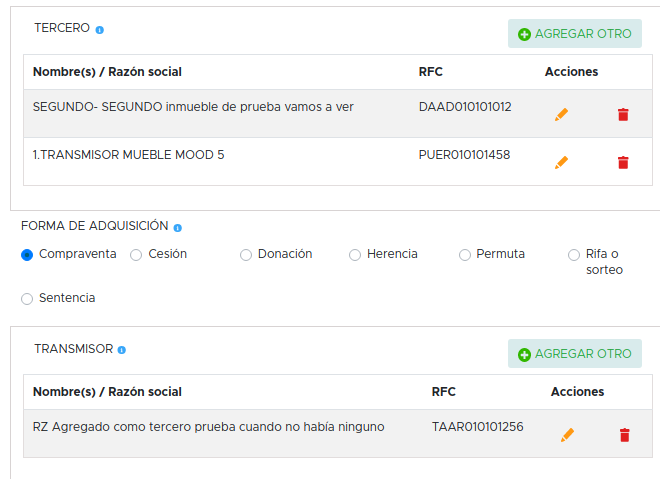This screenshot has height=479, width=660.
Task: Select the Compraventa option
Action: [x=27, y=255]
